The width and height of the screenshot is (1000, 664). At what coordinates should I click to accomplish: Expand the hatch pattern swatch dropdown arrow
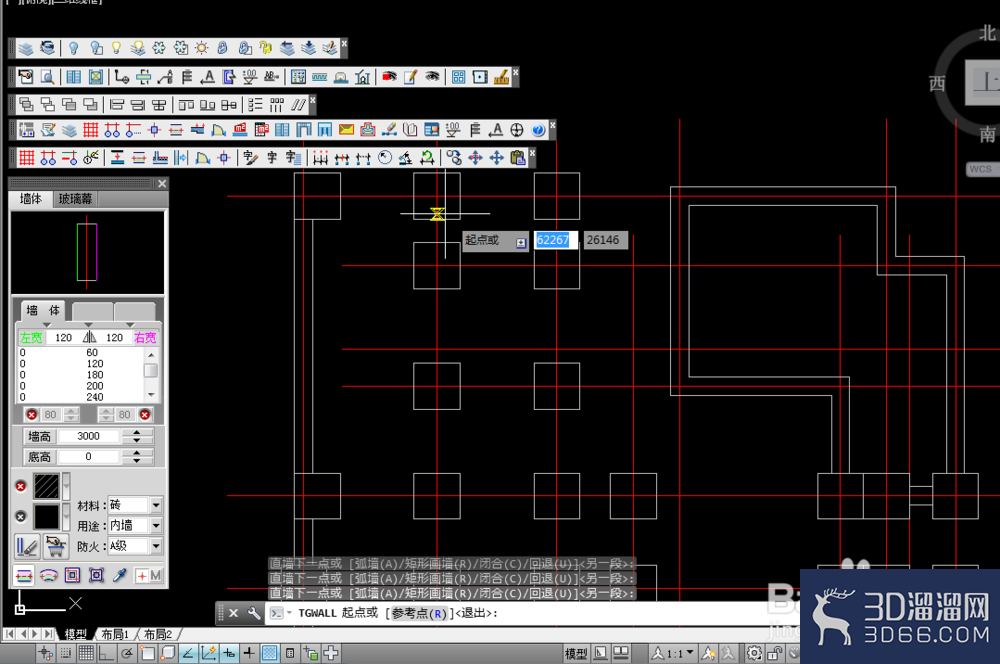[x=66, y=486]
